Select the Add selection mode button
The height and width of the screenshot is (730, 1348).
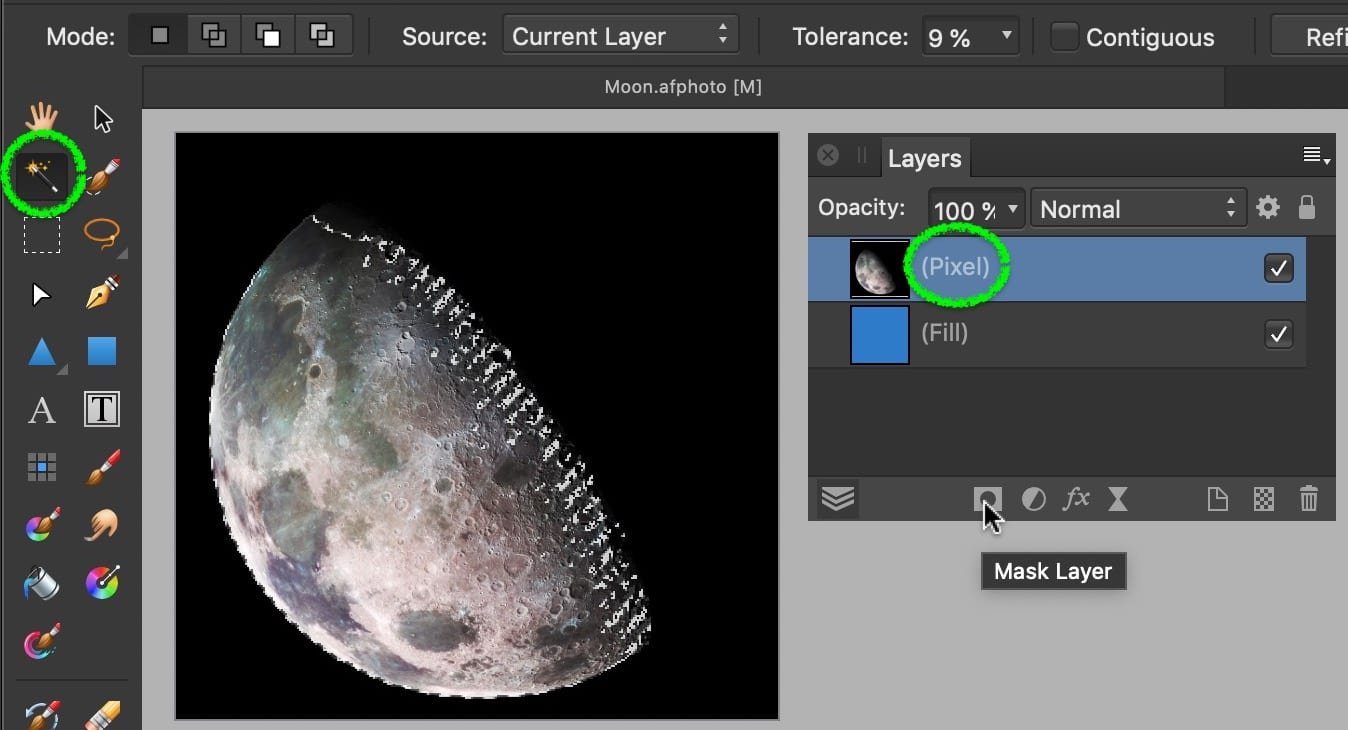[213, 36]
